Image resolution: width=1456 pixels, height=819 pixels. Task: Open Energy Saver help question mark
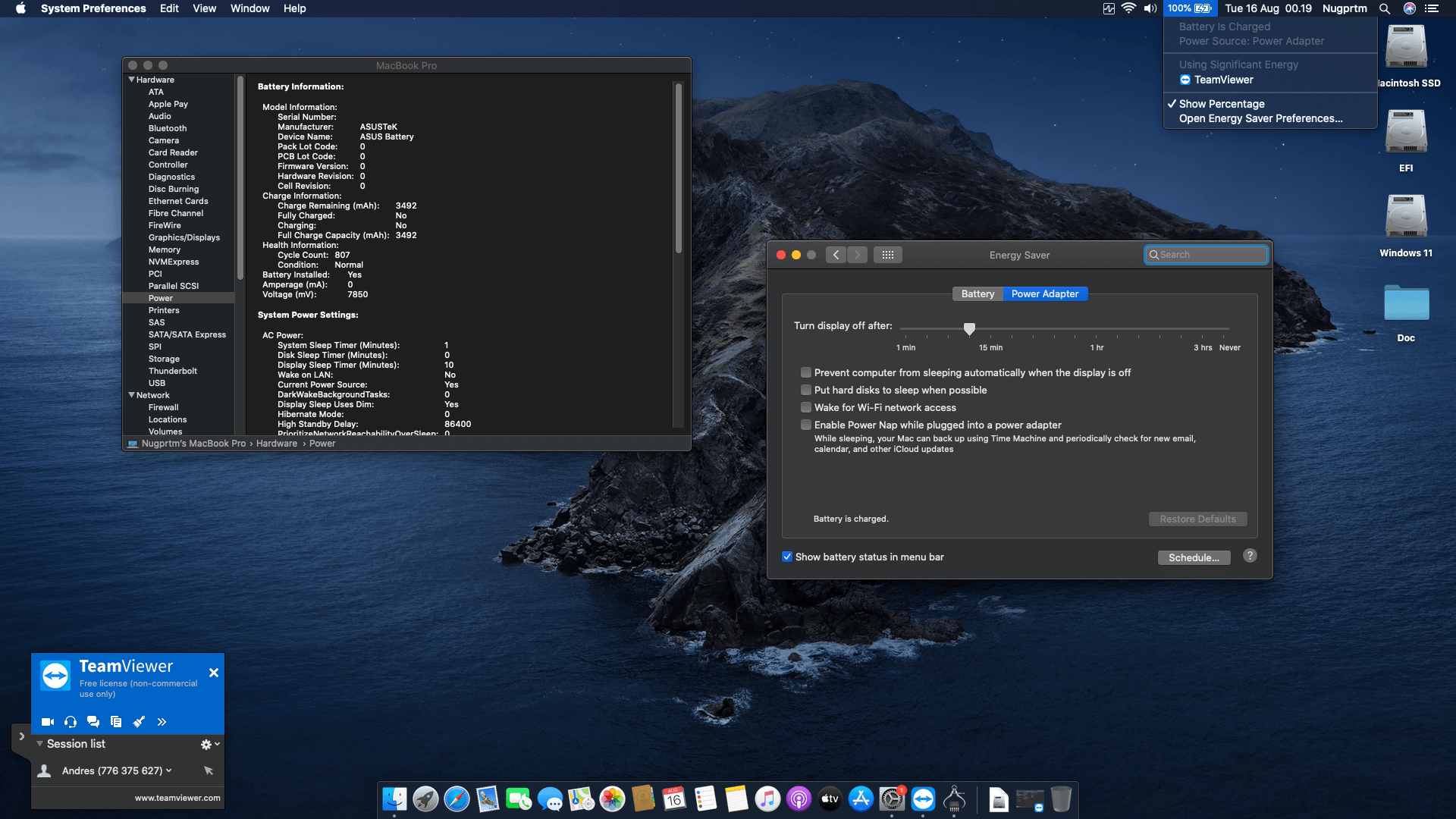(1250, 556)
